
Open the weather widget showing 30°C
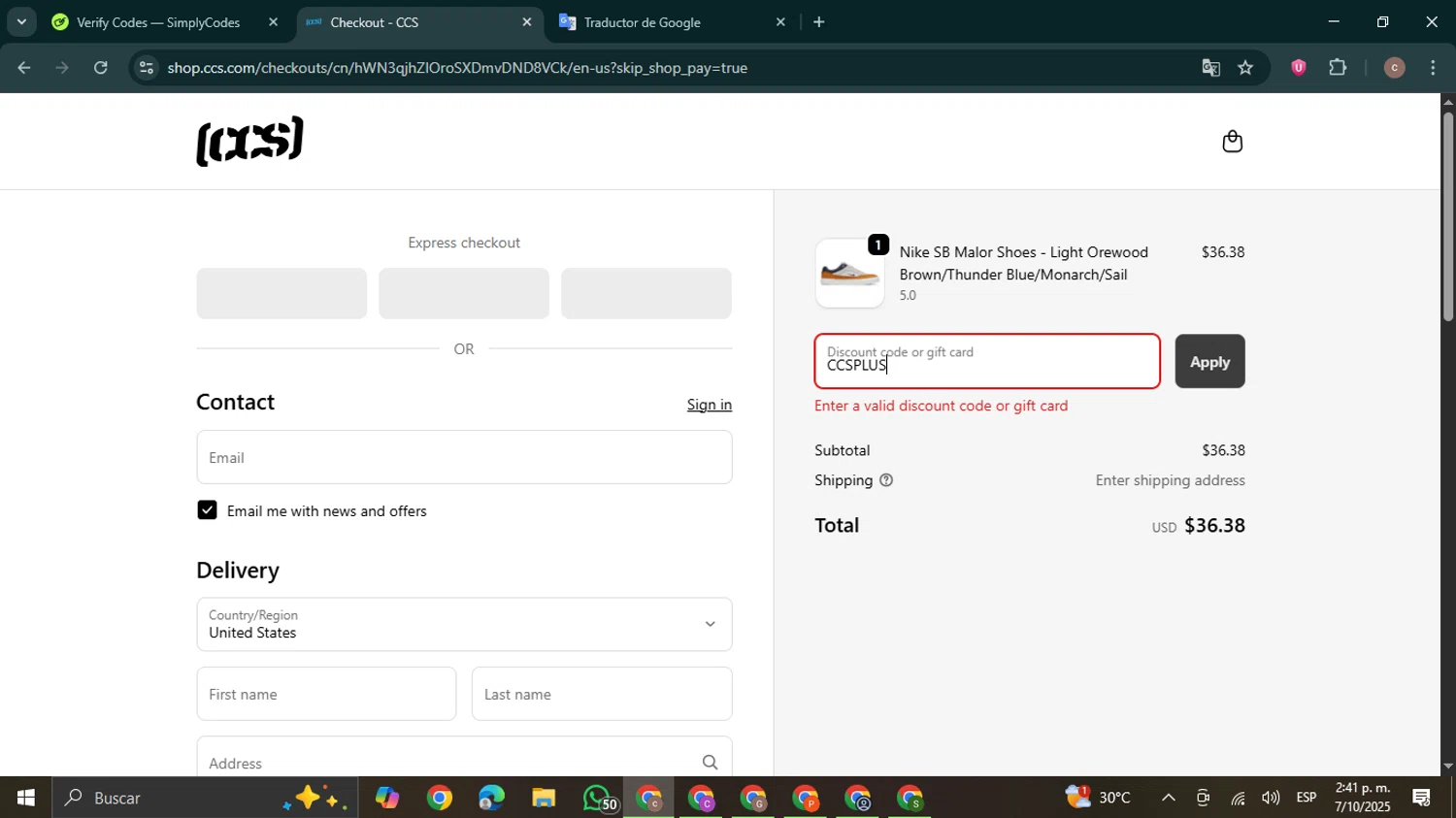[x=1098, y=798]
